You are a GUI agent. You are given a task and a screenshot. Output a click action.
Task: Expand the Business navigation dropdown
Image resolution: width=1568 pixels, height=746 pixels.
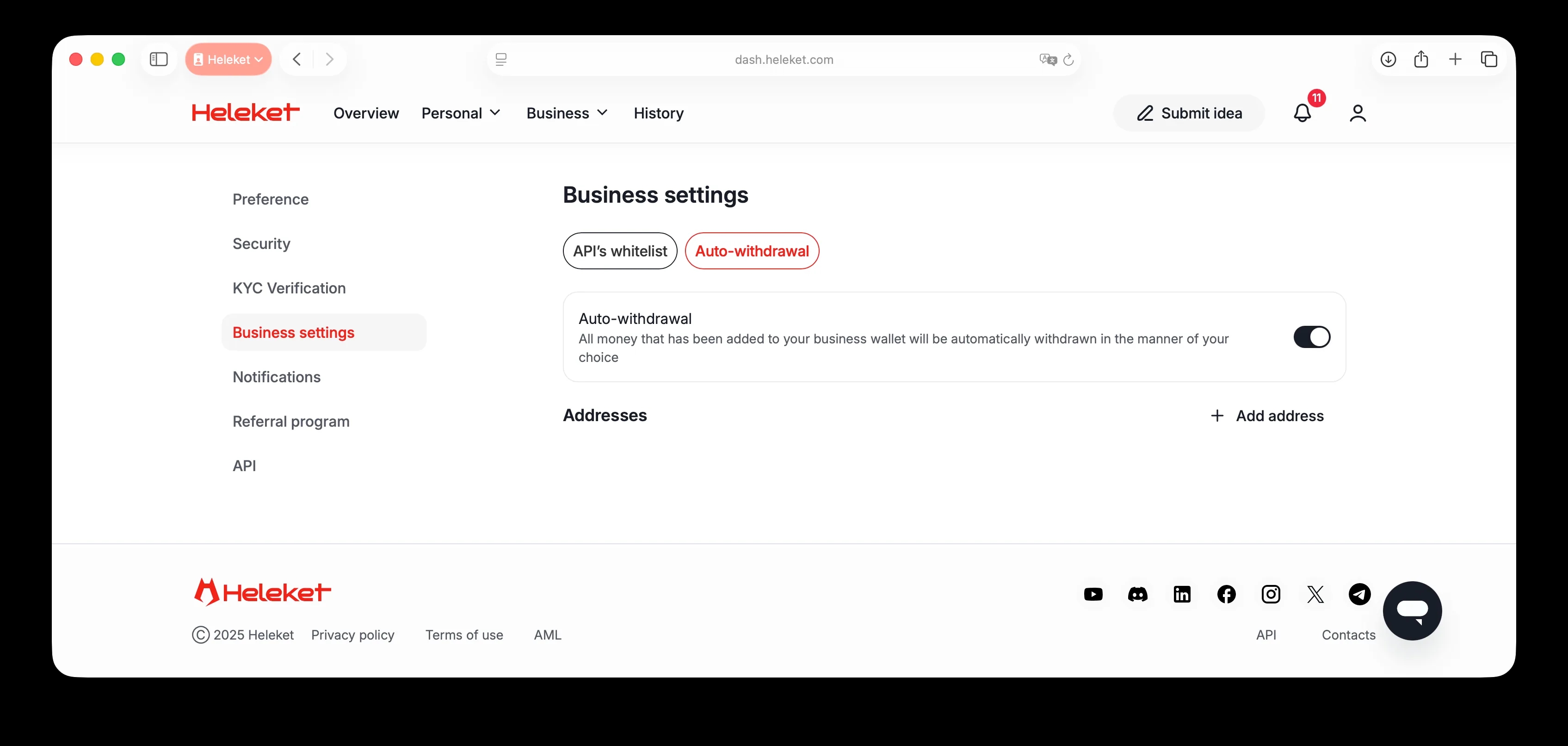[567, 112]
